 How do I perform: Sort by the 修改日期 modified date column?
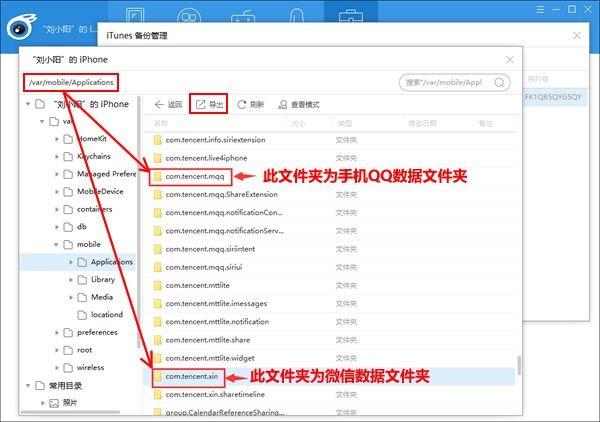[x=422, y=123]
